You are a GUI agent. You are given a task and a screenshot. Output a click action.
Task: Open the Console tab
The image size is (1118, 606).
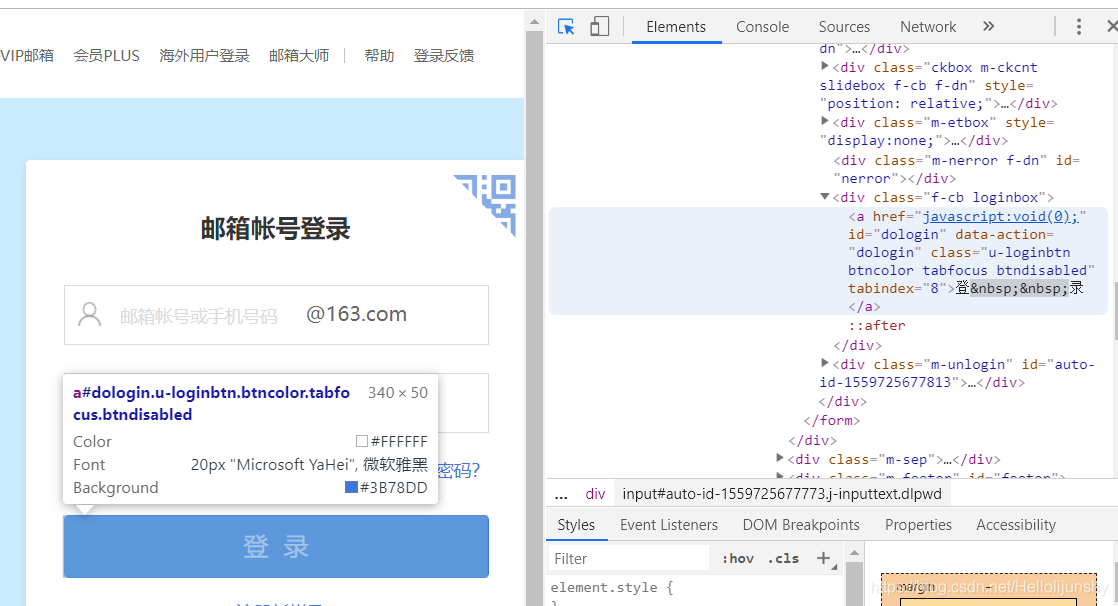[762, 27]
